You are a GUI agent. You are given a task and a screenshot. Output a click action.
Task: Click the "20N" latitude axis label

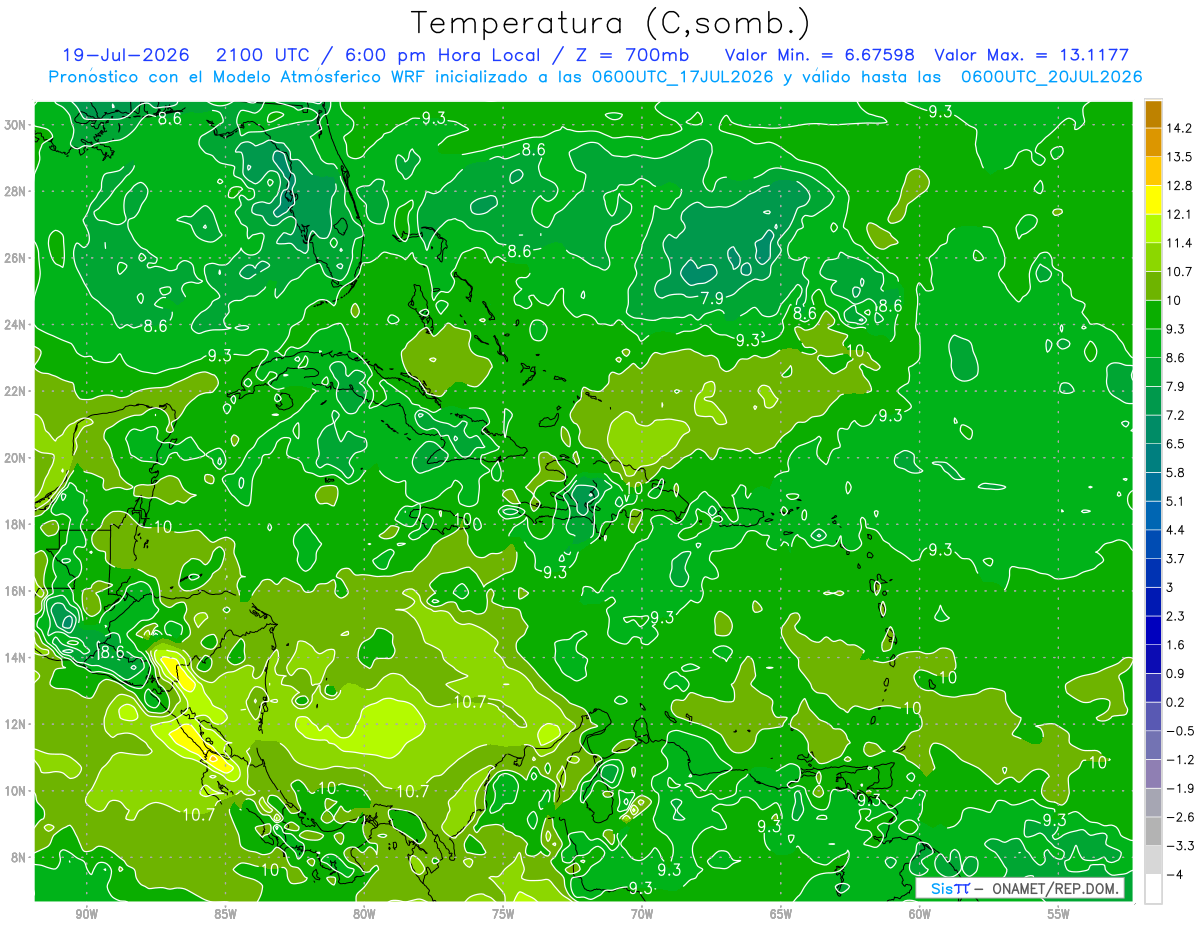17,458
